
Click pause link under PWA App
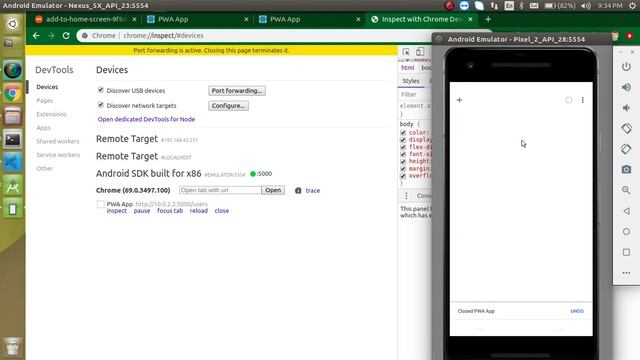tap(142, 211)
